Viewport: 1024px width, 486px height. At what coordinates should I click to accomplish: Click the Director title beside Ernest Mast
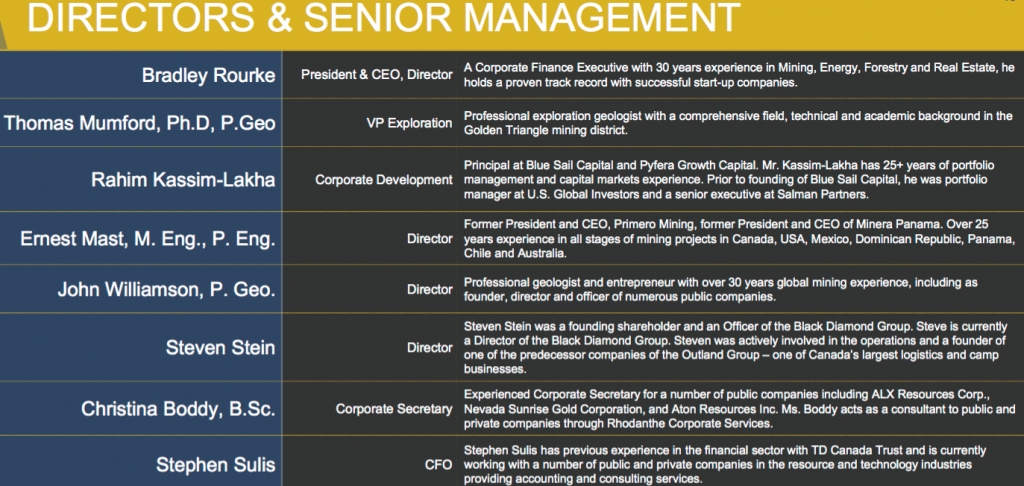pos(430,240)
